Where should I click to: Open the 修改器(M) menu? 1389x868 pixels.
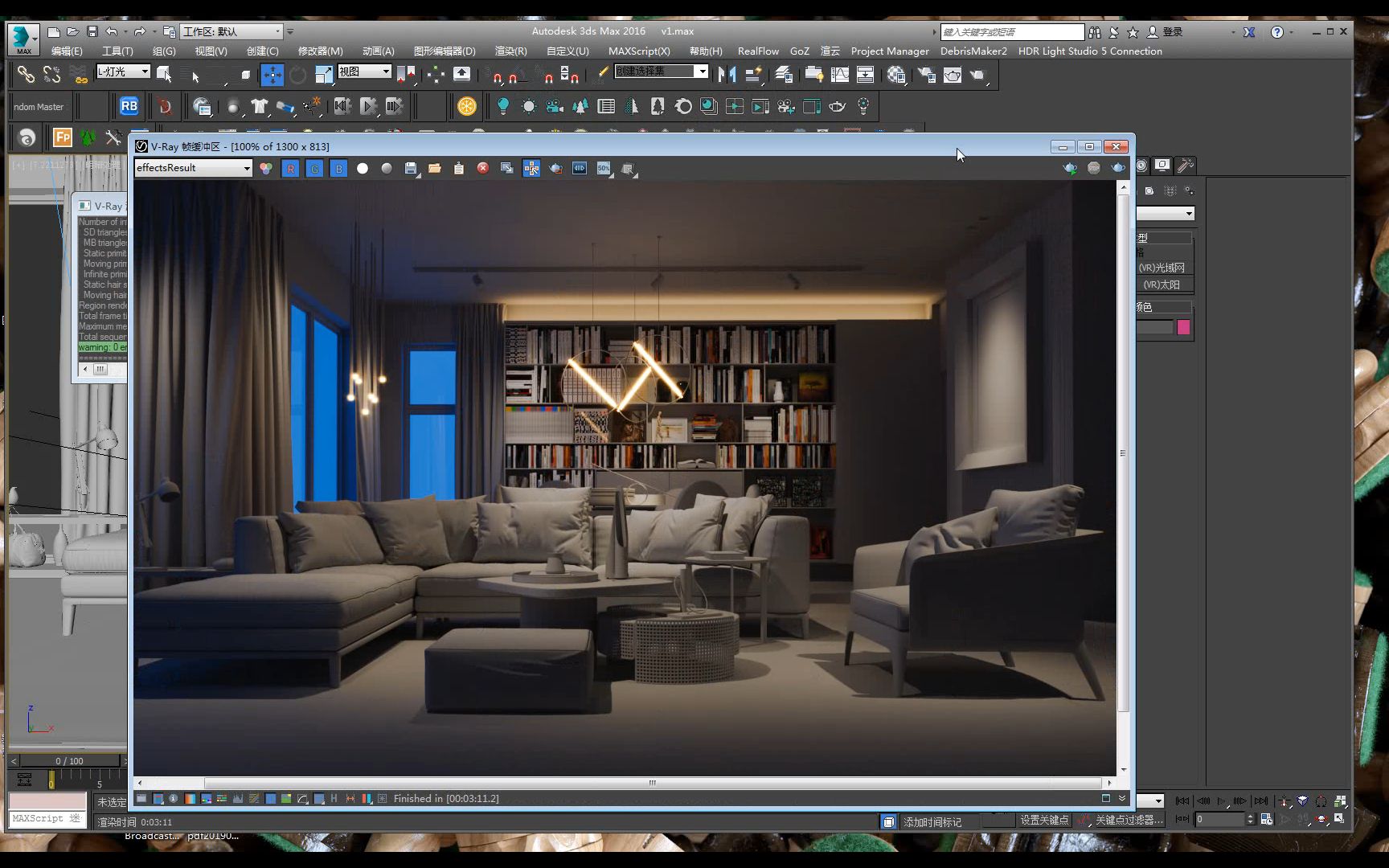tap(321, 51)
